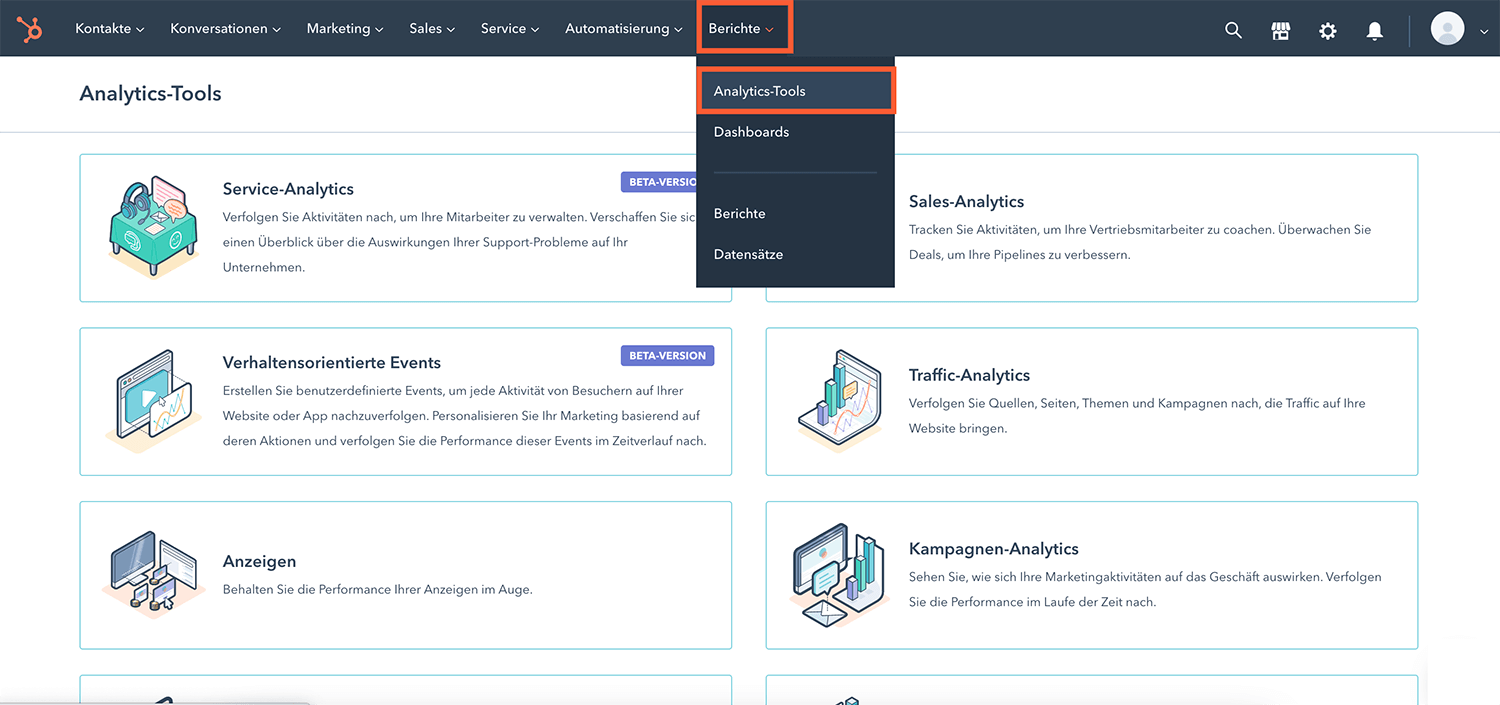Open the Verhaltensorientierte Events card title
Image resolution: width=1500 pixels, height=705 pixels.
pyautogui.click(x=332, y=363)
